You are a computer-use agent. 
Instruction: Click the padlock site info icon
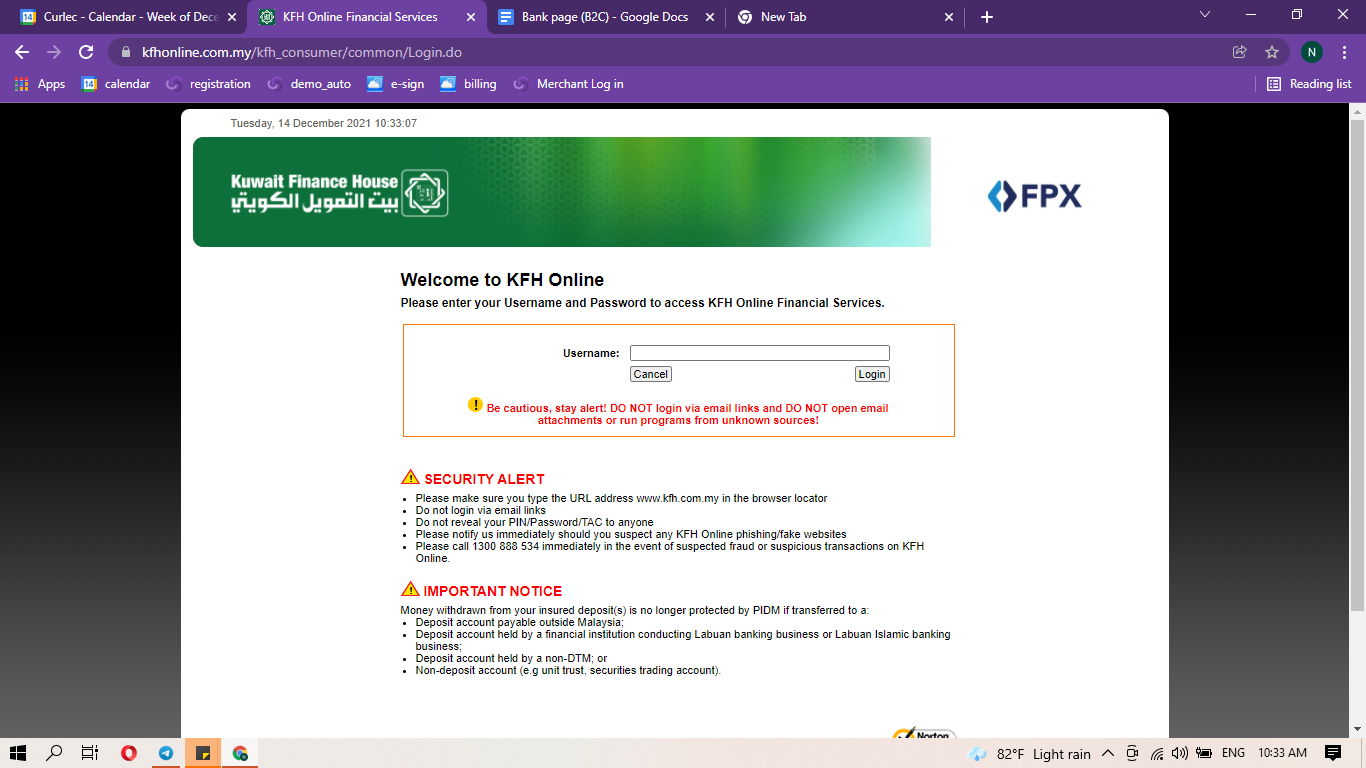click(126, 52)
